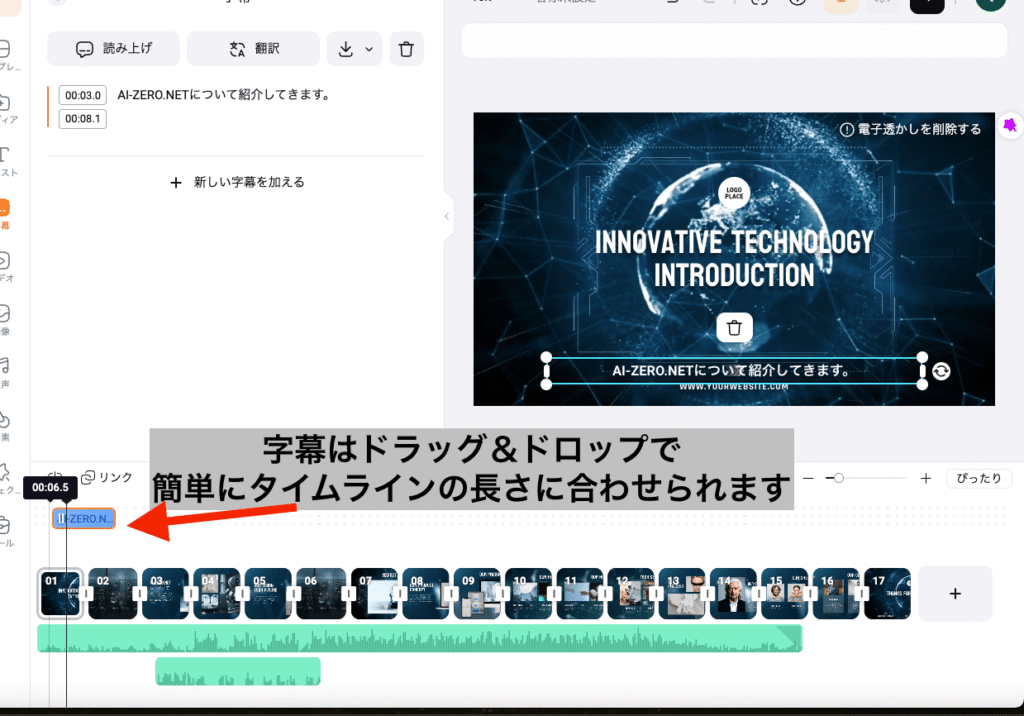Click the purple star badge beside the preview
Viewport: 1024px width, 716px height.
point(1010,125)
